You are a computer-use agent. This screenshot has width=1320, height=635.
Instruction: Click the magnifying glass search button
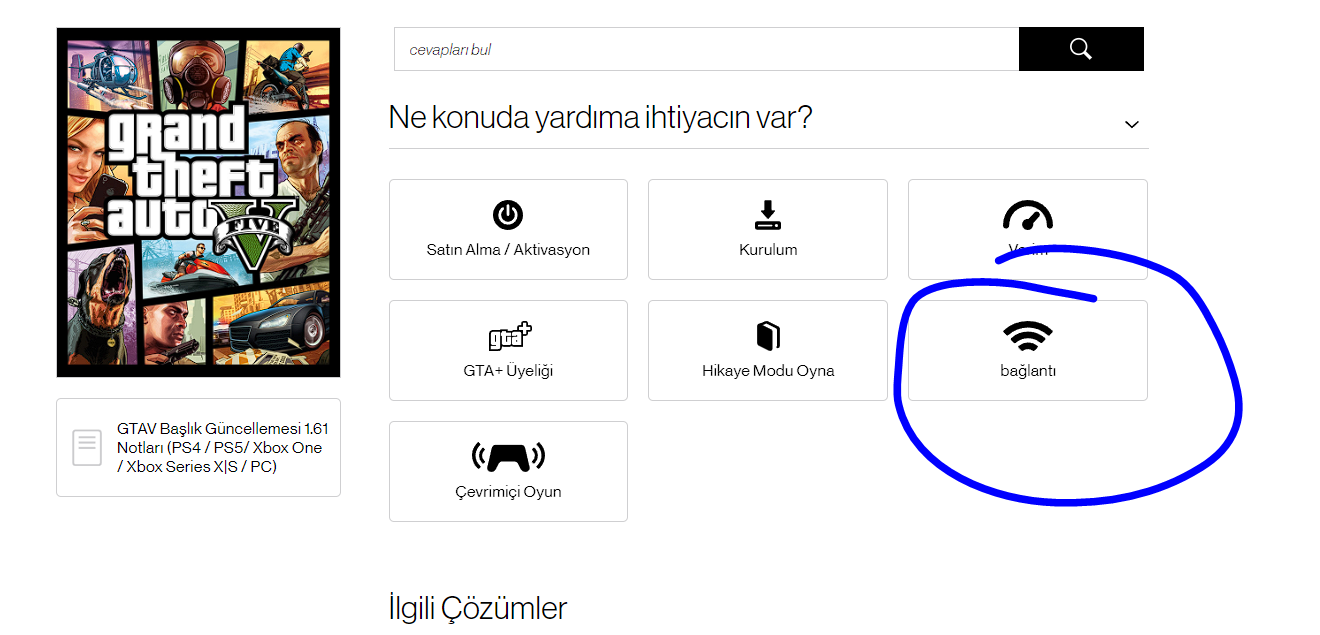(x=1081, y=49)
